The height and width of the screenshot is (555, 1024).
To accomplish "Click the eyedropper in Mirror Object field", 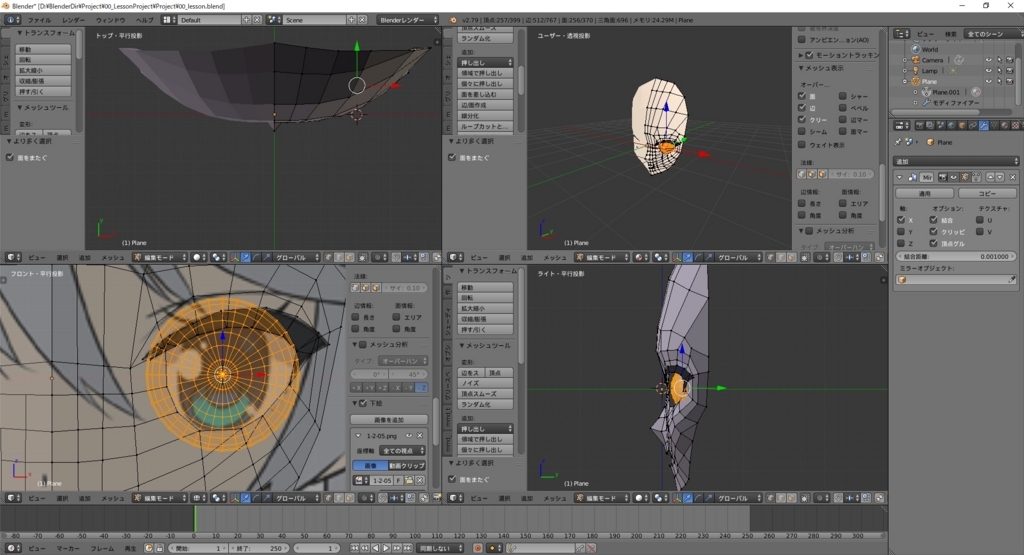I will [x=1012, y=279].
